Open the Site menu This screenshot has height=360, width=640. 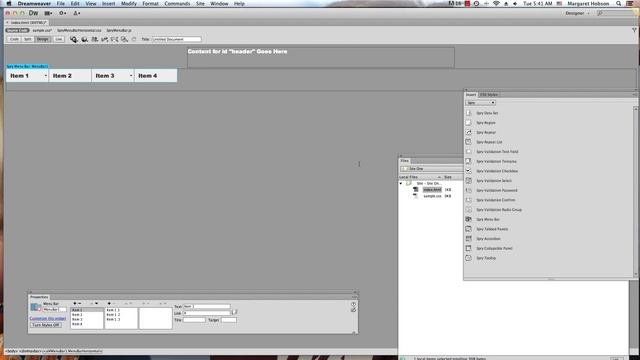[x=200, y=4]
